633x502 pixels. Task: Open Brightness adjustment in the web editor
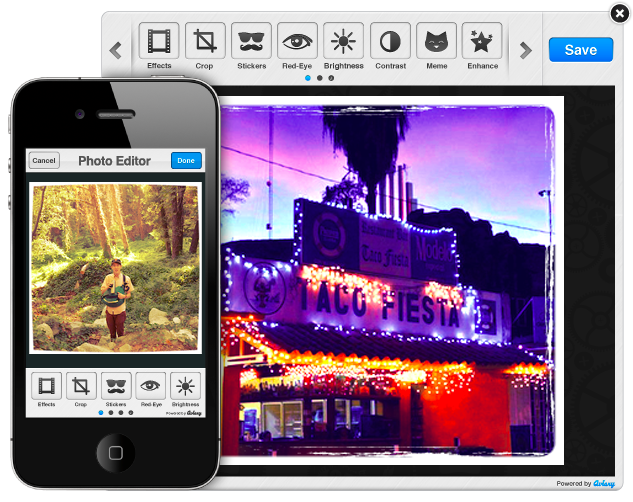[x=343, y=41]
